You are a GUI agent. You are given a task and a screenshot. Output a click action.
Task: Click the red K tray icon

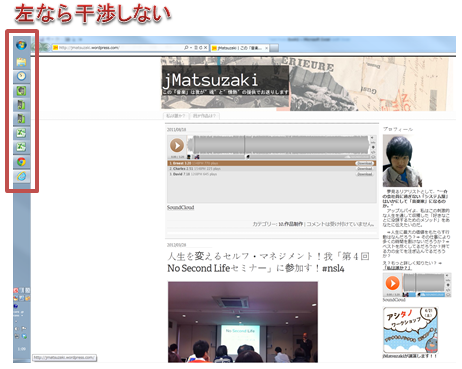[16, 290]
